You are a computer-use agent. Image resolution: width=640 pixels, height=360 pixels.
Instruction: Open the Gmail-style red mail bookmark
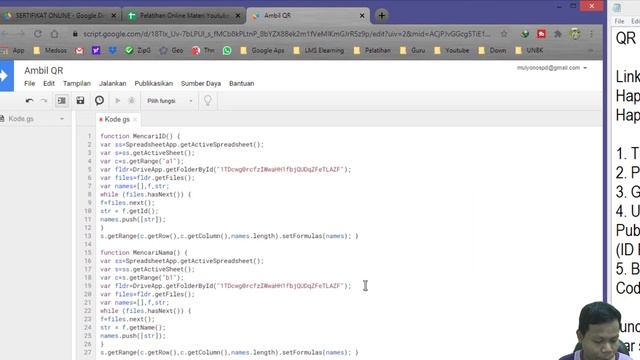79,51
